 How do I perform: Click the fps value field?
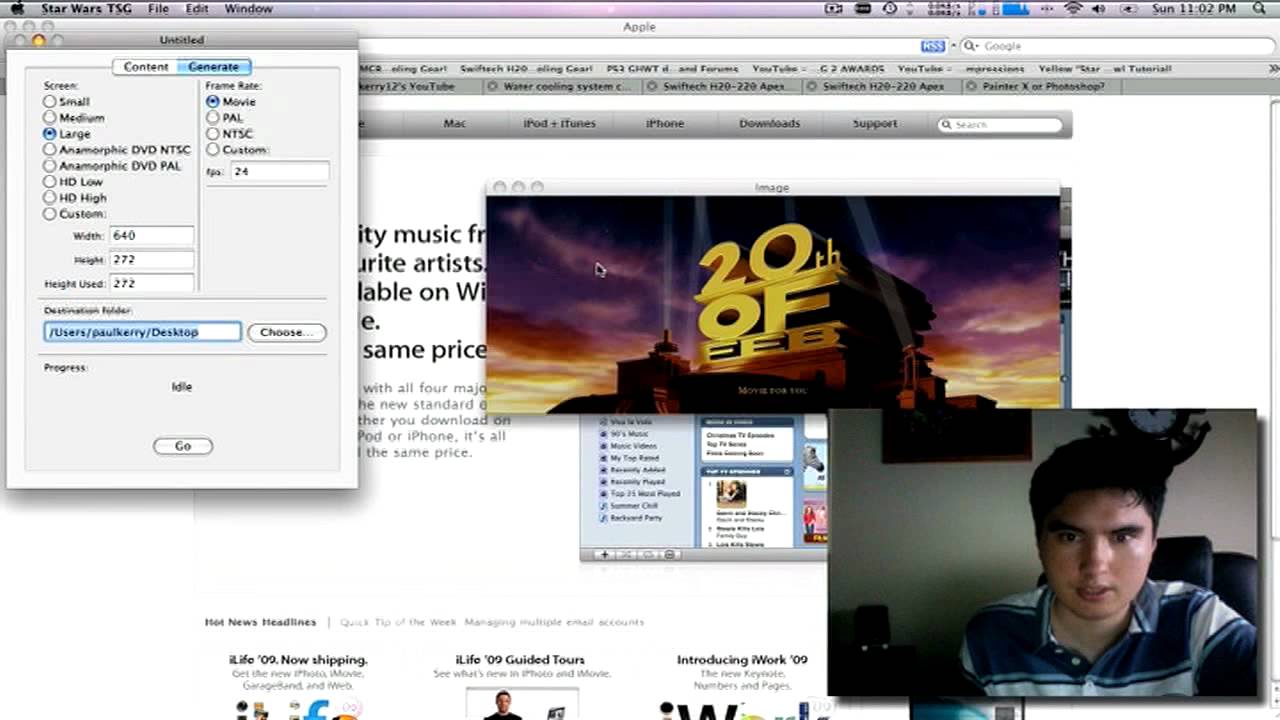coord(279,171)
